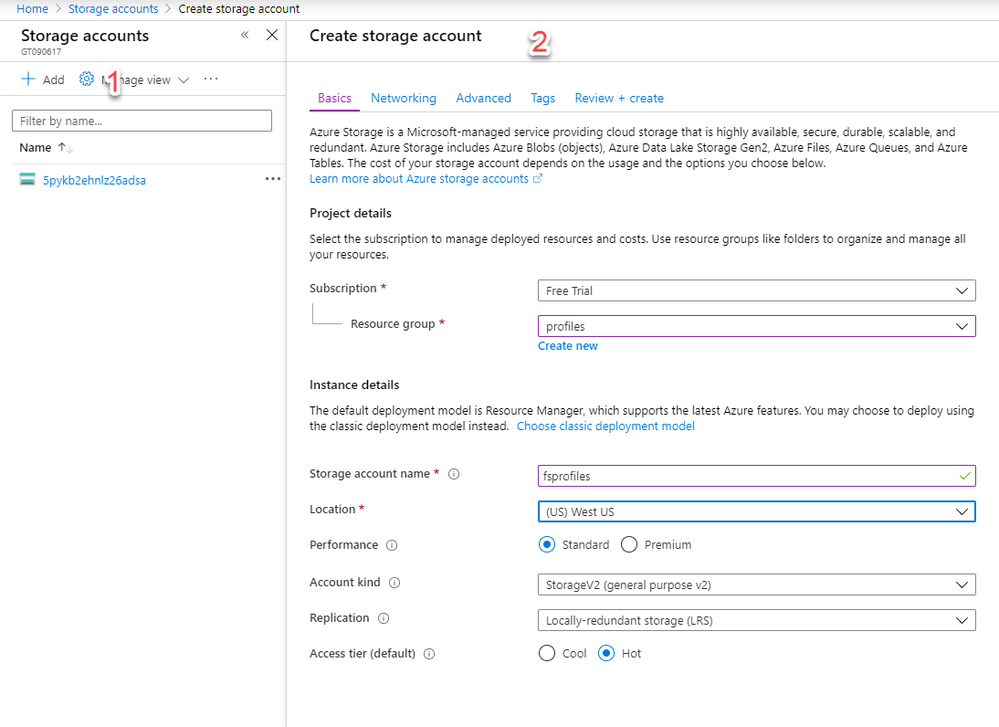Select the Premium performance radio button
Image resolution: width=999 pixels, height=727 pixels.
click(629, 545)
